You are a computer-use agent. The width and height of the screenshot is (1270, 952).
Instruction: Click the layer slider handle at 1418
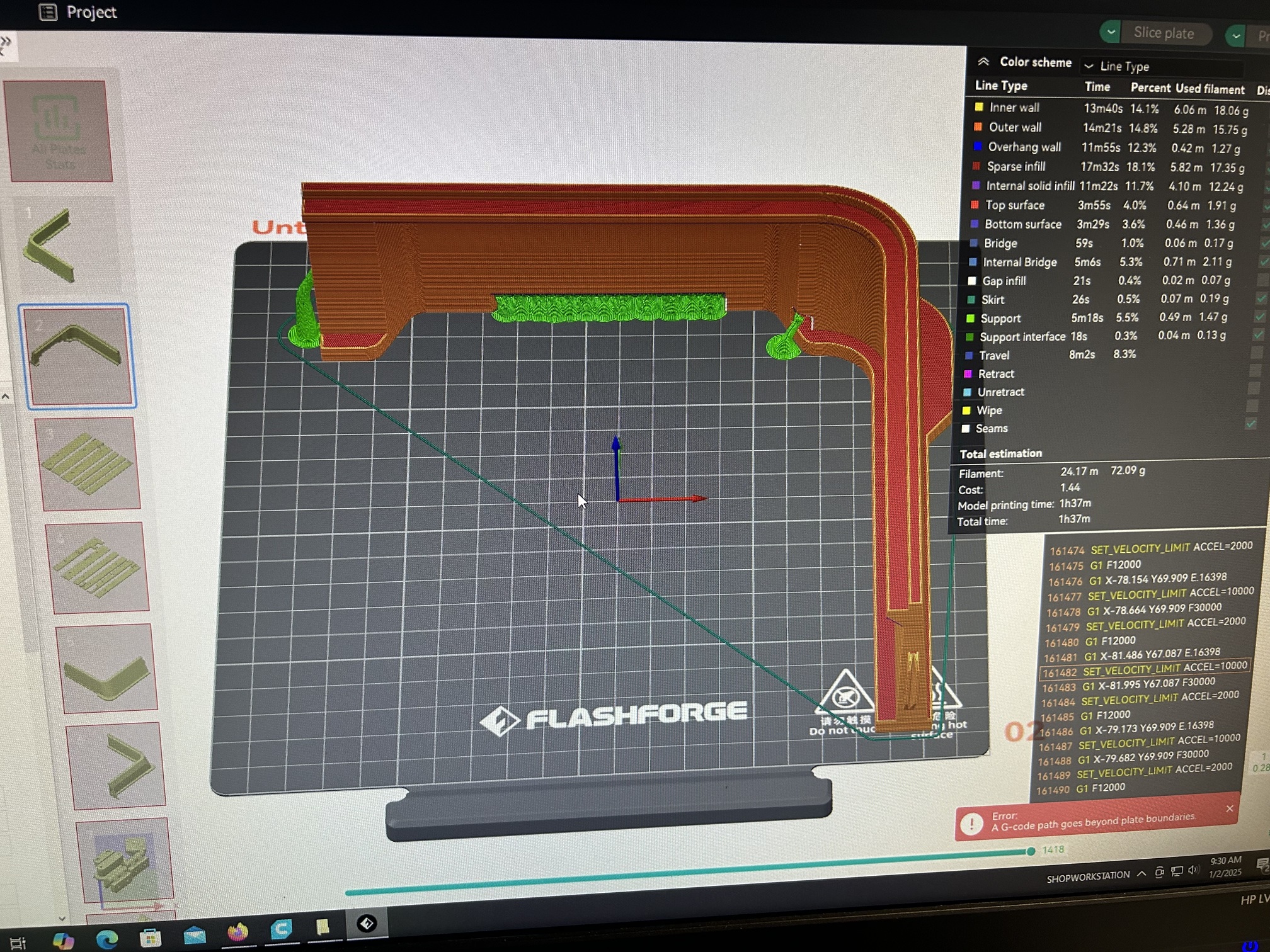[1031, 851]
